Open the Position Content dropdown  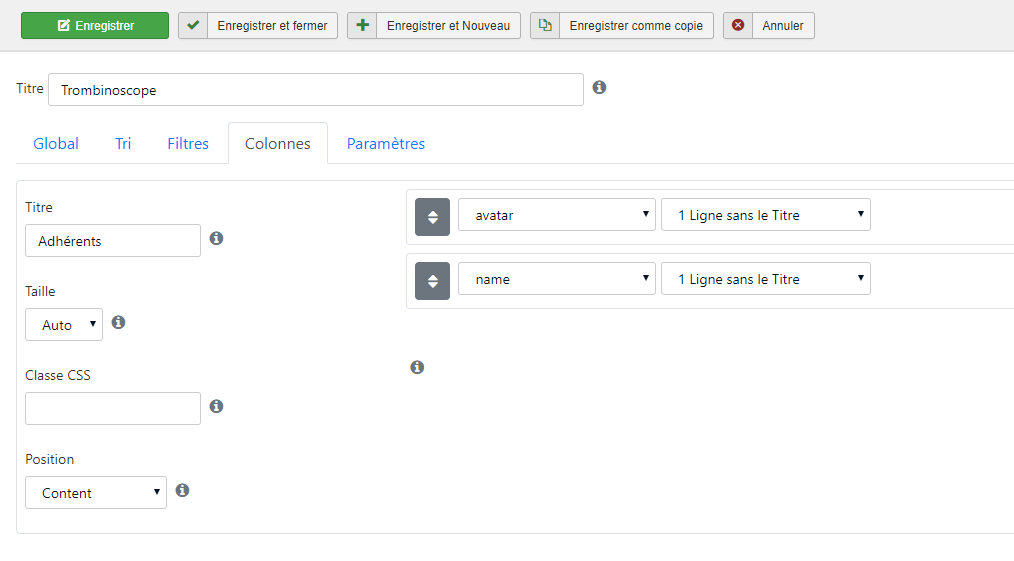click(96, 492)
